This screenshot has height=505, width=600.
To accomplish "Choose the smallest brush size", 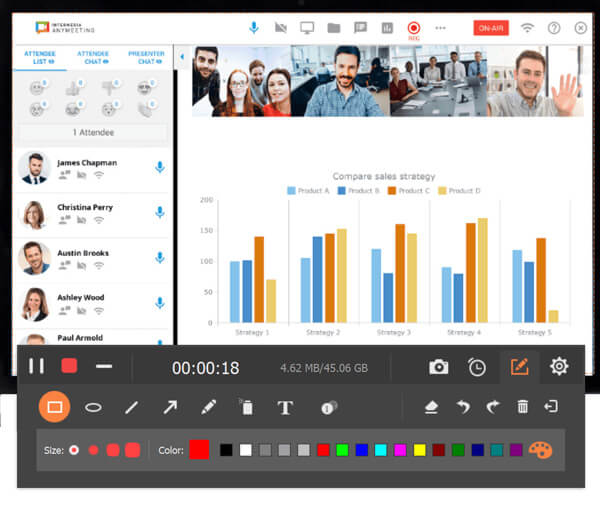I will point(74,450).
